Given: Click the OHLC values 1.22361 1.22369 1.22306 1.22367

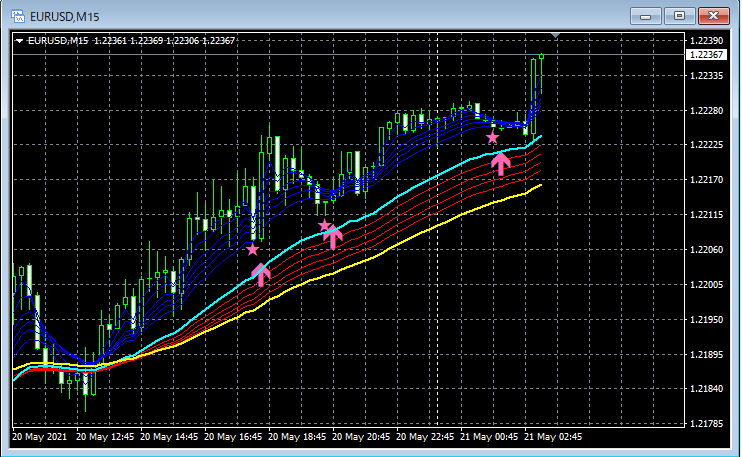Looking at the screenshot, I should click(x=164, y=41).
